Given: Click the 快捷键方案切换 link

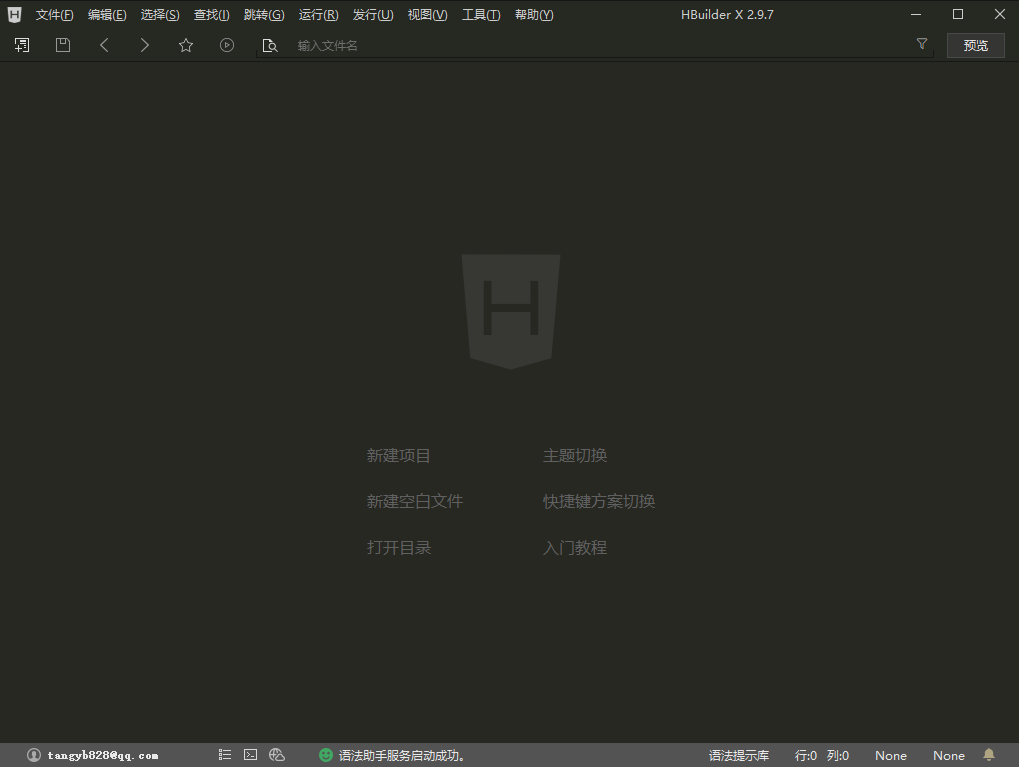Looking at the screenshot, I should 599,501.
